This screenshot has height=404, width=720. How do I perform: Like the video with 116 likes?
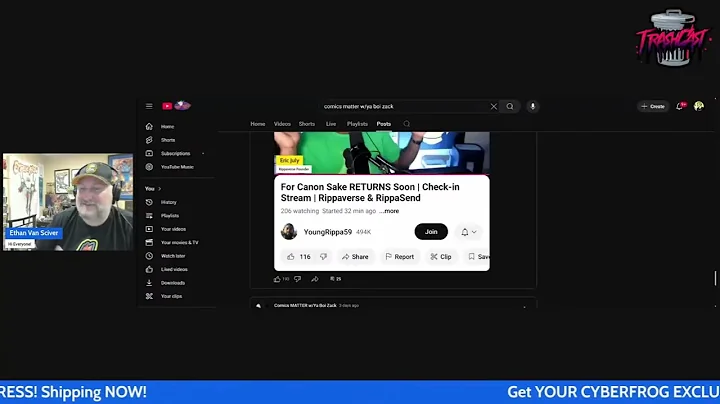[298, 257]
